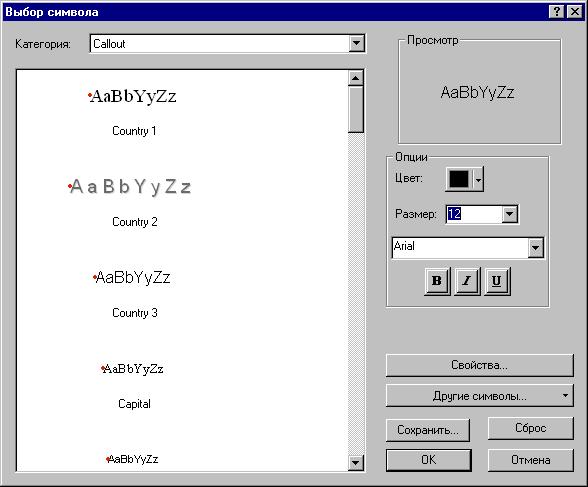Click the Сохранить... button
This screenshot has width=588, height=487.
tap(428, 430)
